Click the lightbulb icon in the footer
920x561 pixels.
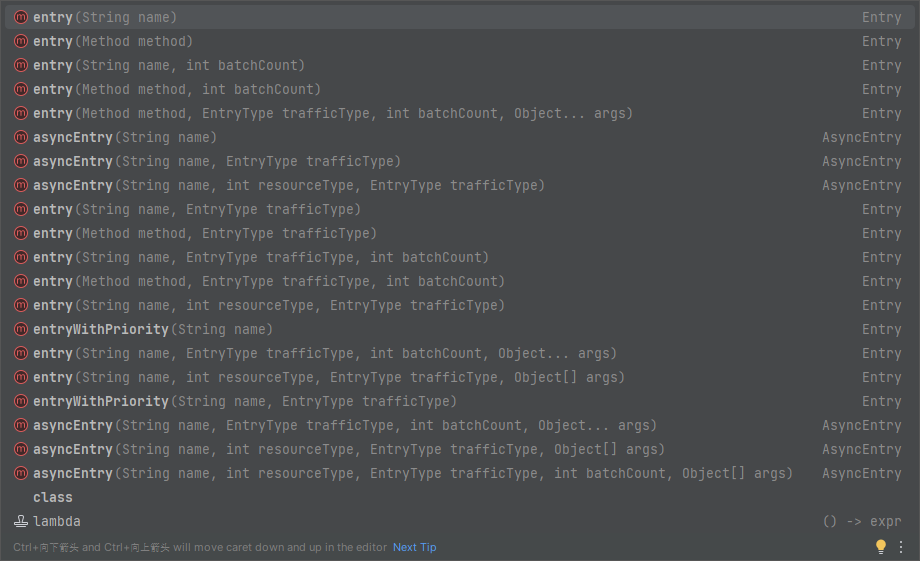point(881,546)
